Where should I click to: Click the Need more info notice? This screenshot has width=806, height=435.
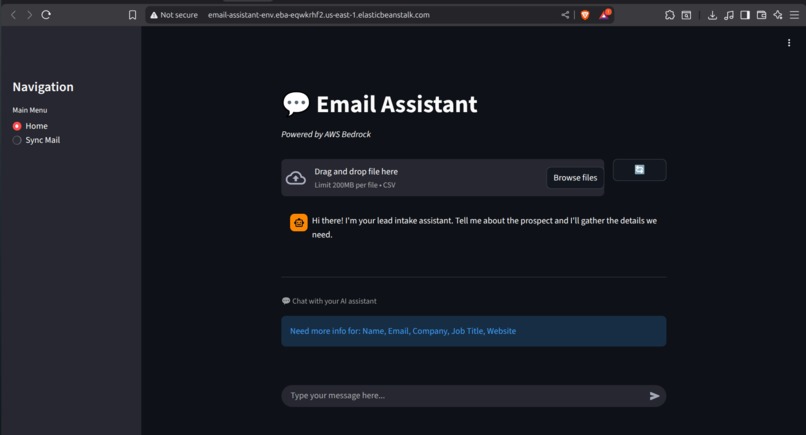click(x=473, y=331)
